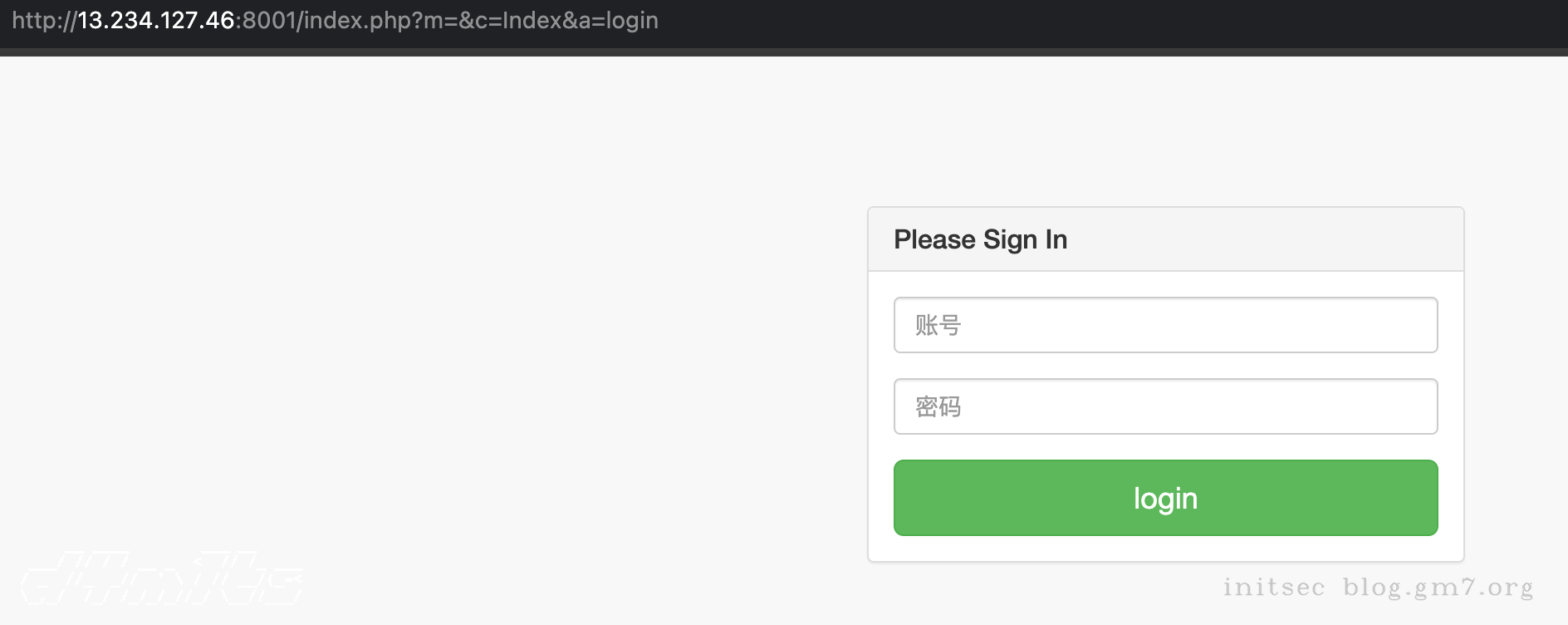Click the 密码 placeholder text
Viewport: 1568px width, 625px height.
[938, 406]
